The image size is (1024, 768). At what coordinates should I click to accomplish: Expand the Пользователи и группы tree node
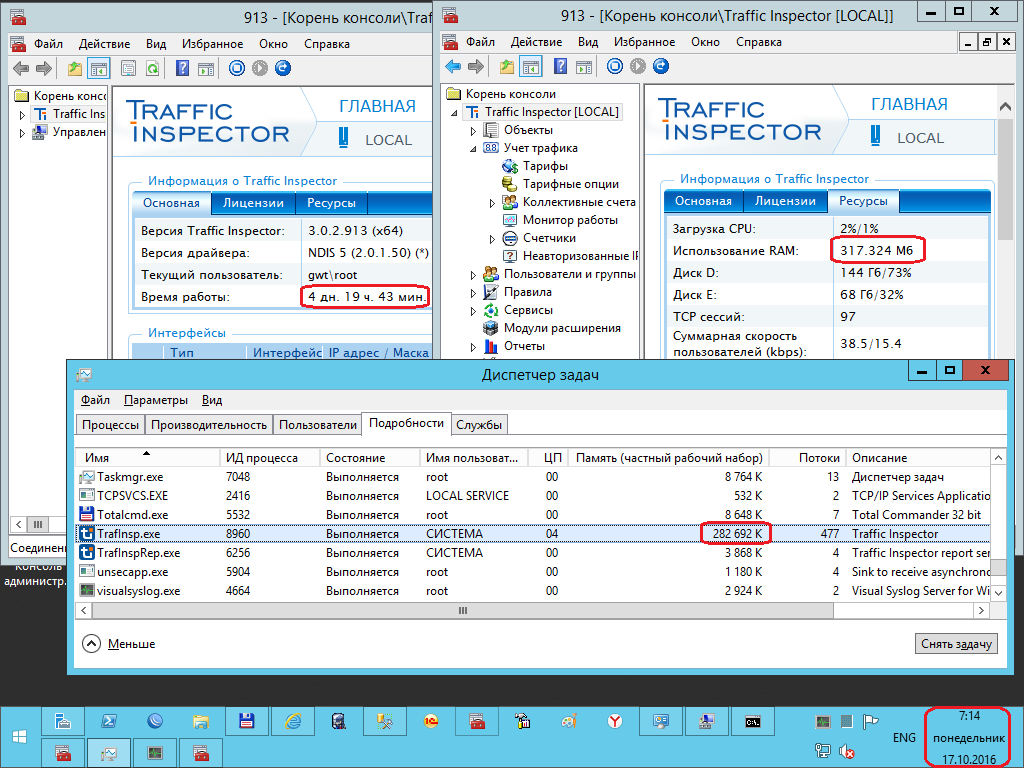click(473, 275)
